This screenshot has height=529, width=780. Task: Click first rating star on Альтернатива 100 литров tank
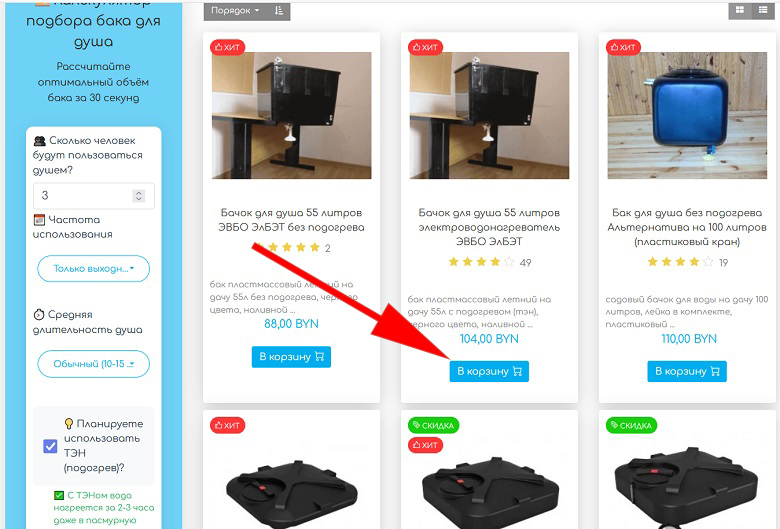[x=653, y=262]
